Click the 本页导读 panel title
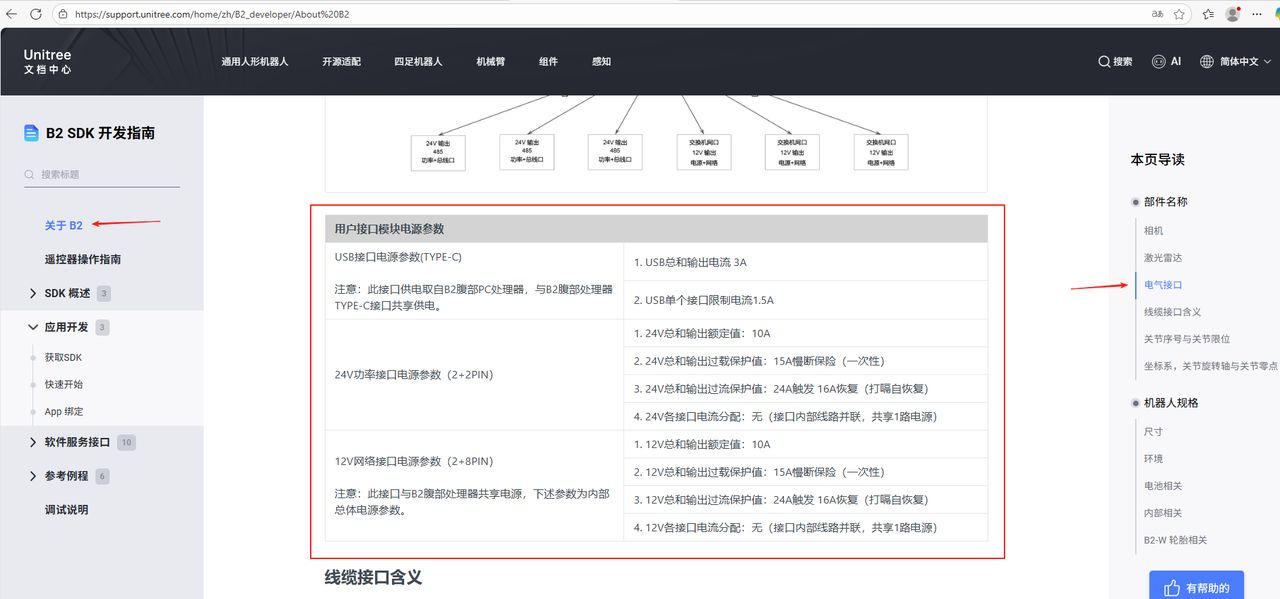The image size is (1280, 599). click(x=1158, y=160)
